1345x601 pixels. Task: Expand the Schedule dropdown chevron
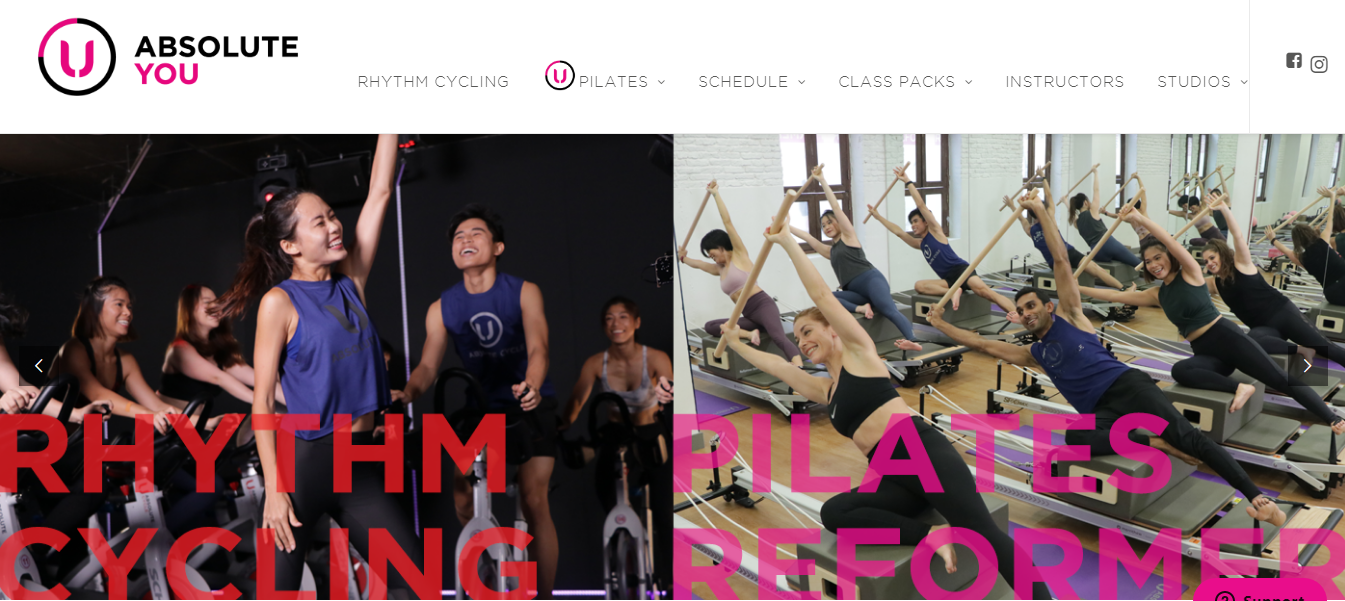pos(801,83)
